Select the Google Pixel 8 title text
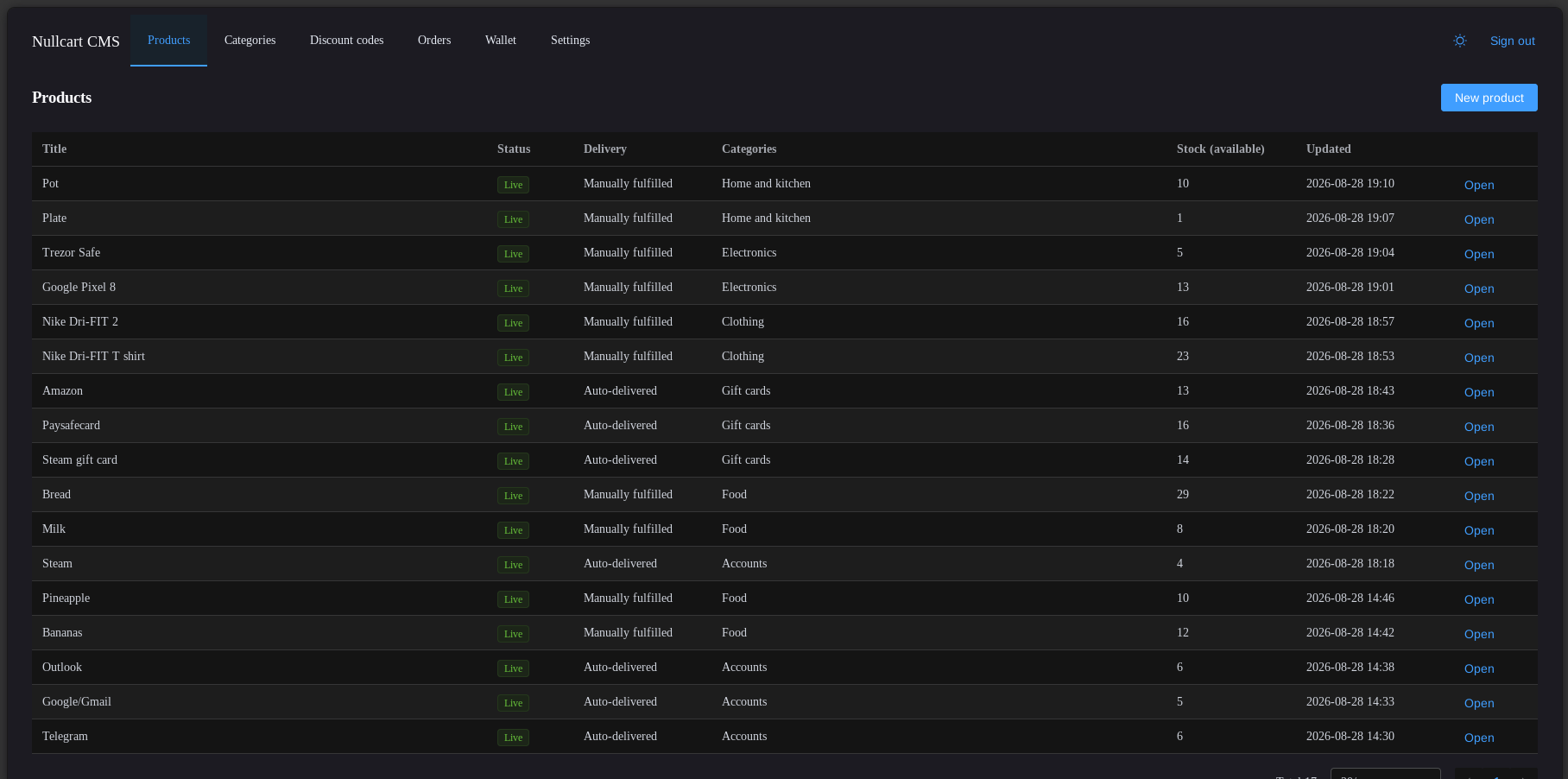Viewport: 1568px width, 779px height. click(79, 287)
